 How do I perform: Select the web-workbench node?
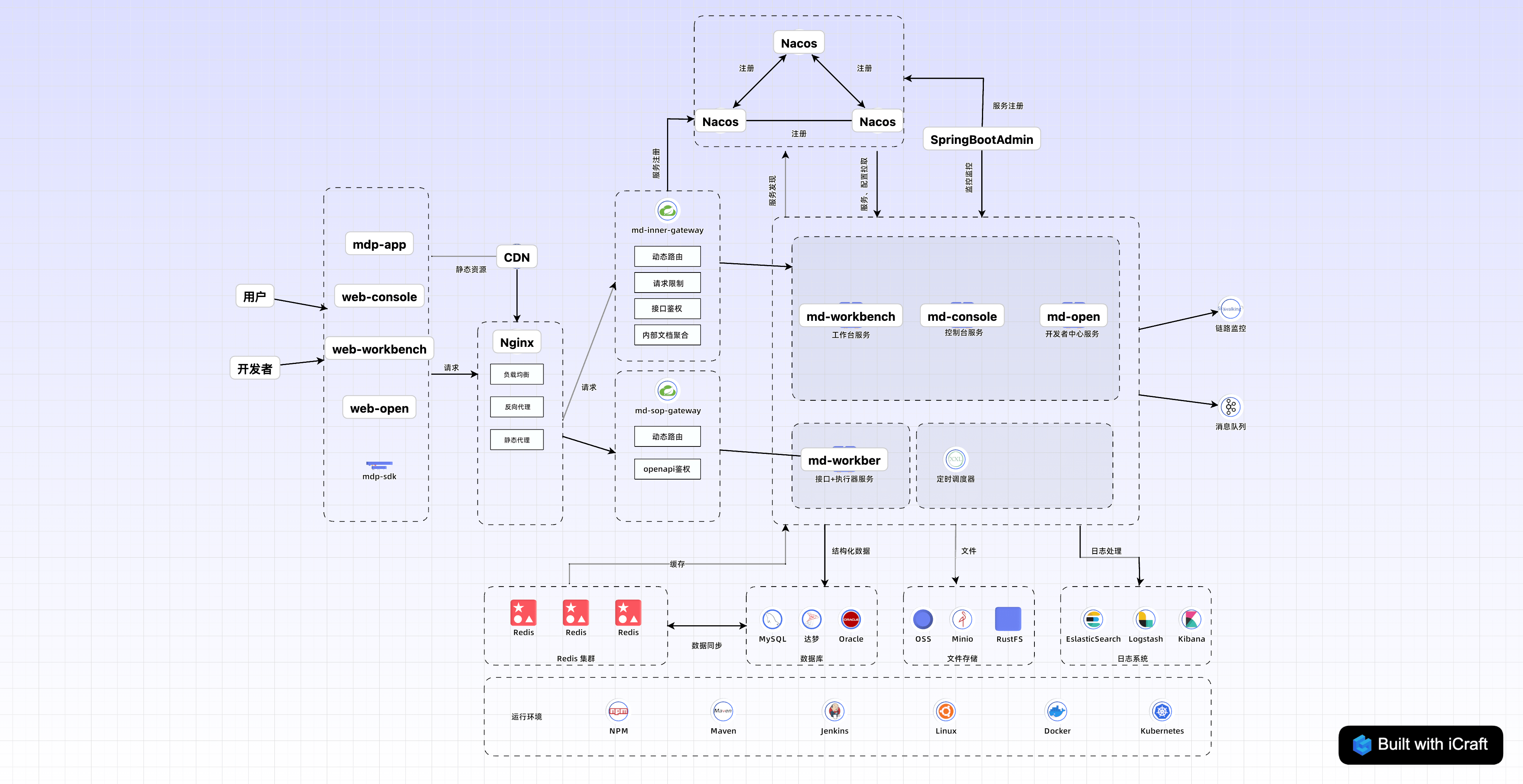pyautogui.click(x=379, y=349)
